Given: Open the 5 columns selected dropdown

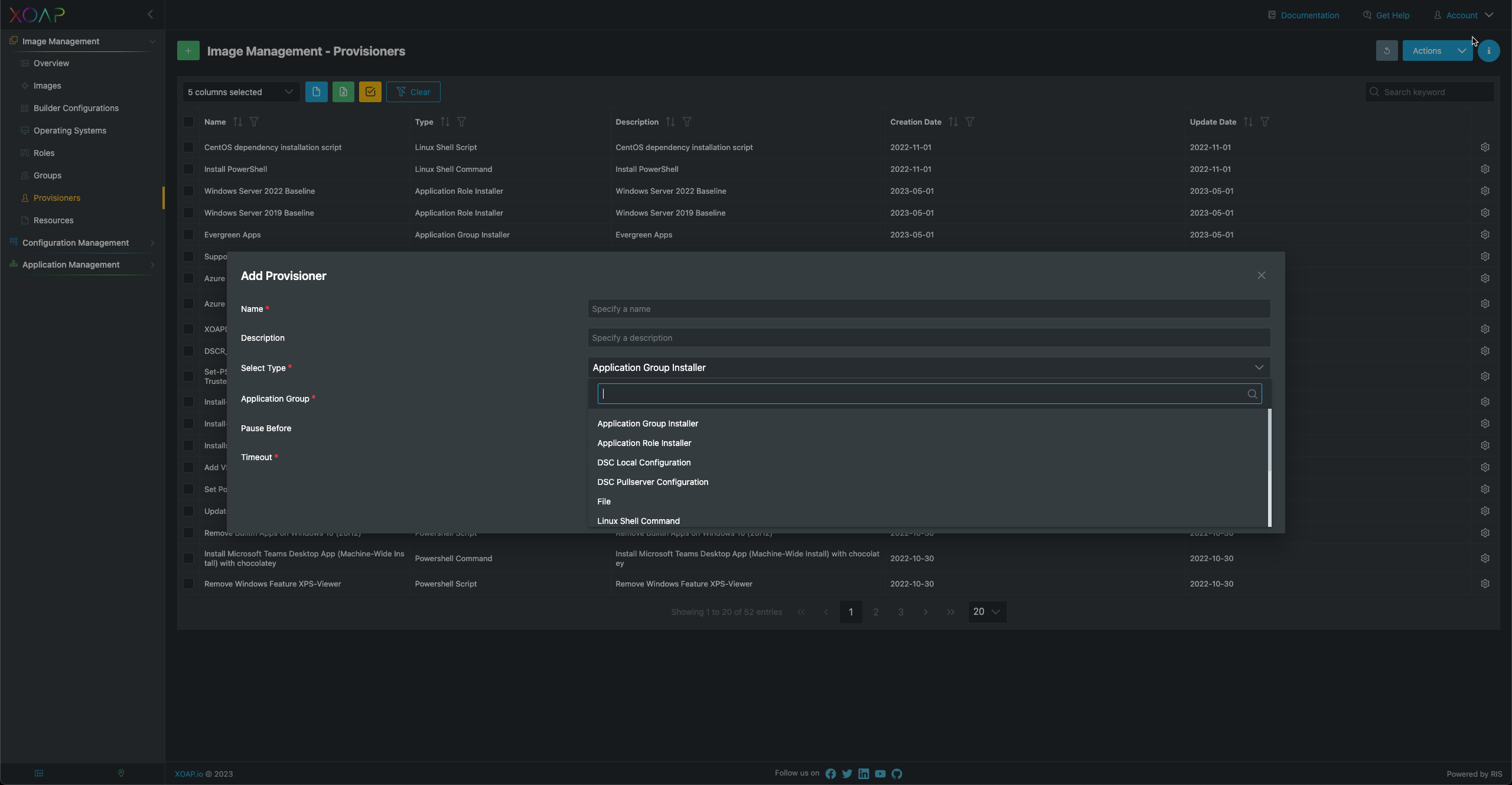Looking at the screenshot, I should pos(240,92).
